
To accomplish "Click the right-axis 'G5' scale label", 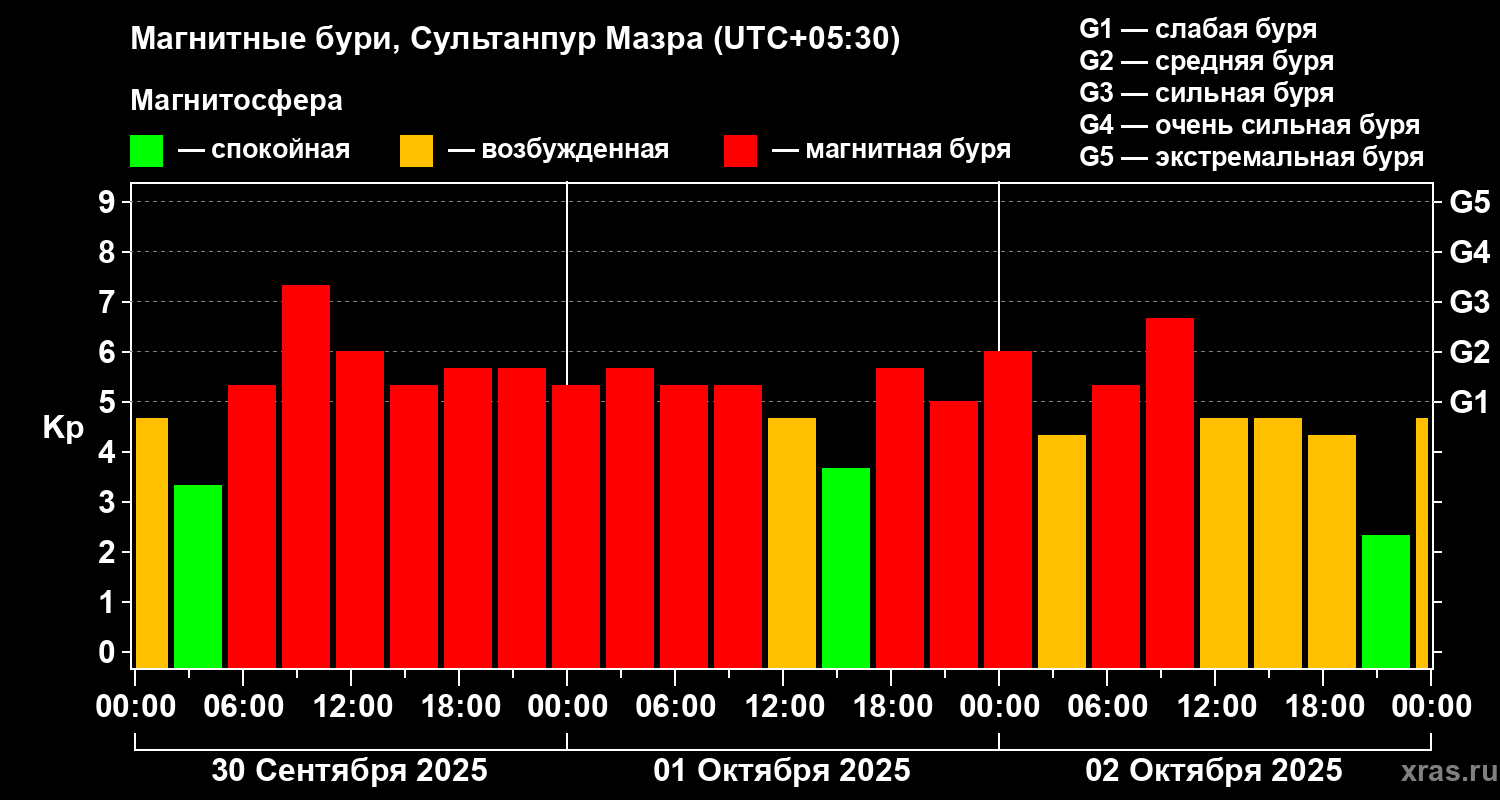I will click(1469, 202).
